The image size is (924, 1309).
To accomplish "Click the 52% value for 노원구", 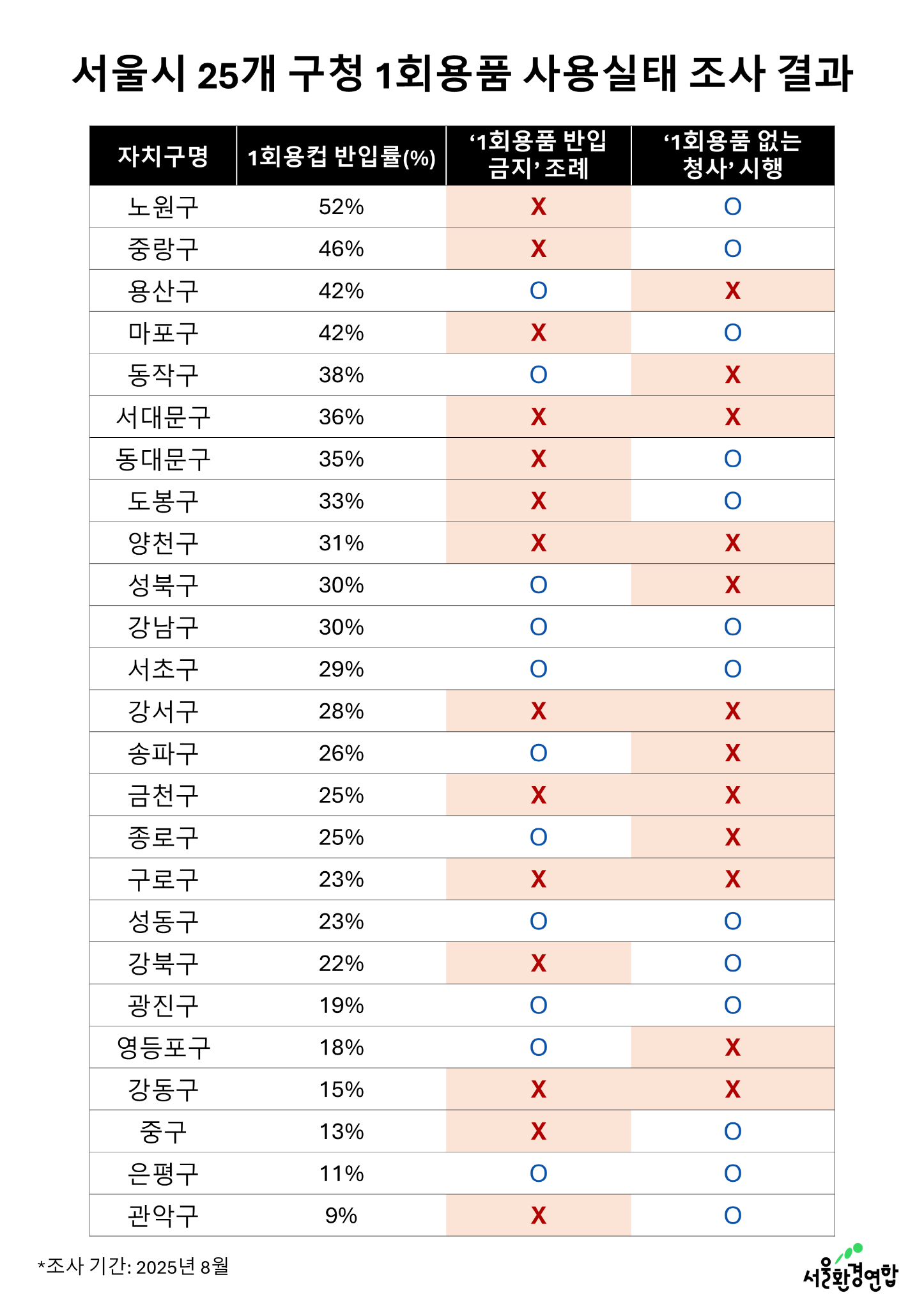I will pos(341,207).
